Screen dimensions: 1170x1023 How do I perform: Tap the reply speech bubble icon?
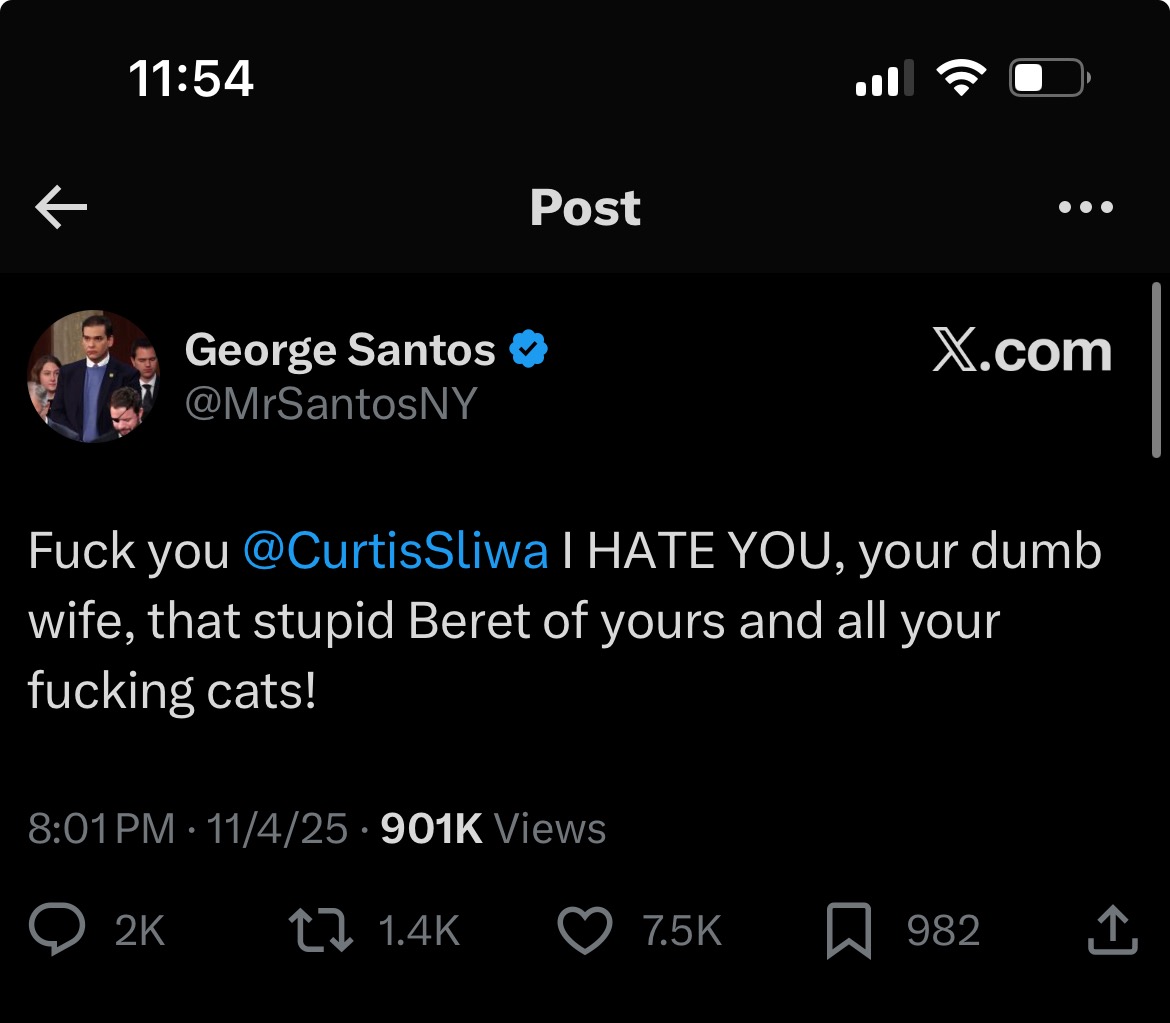tap(58, 931)
